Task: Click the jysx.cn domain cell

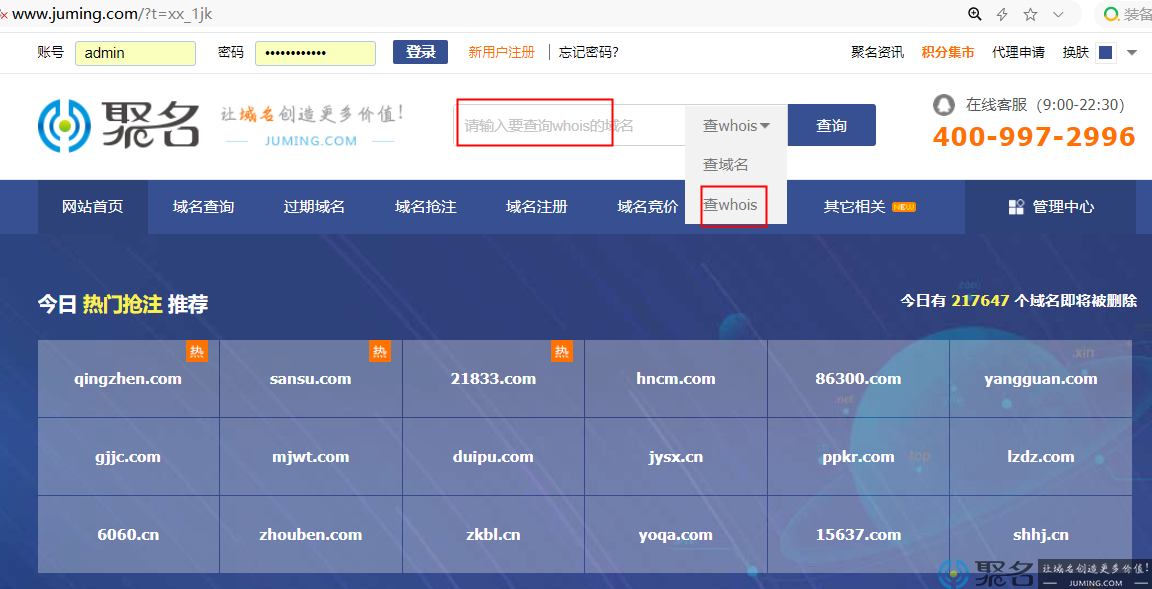Action: click(676, 457)
